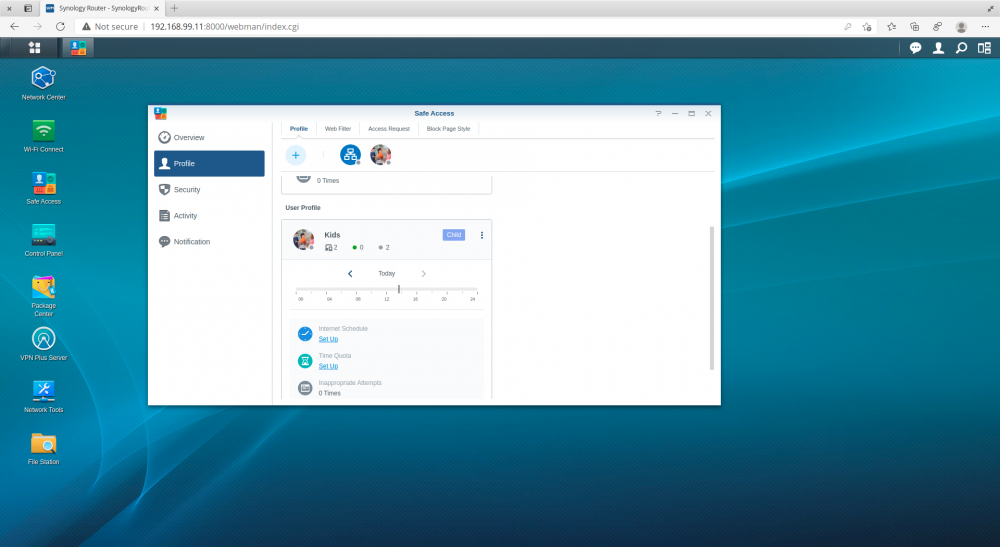Go back in the browser
Viewport: 1000px width, 547px height.
point(15,27)
